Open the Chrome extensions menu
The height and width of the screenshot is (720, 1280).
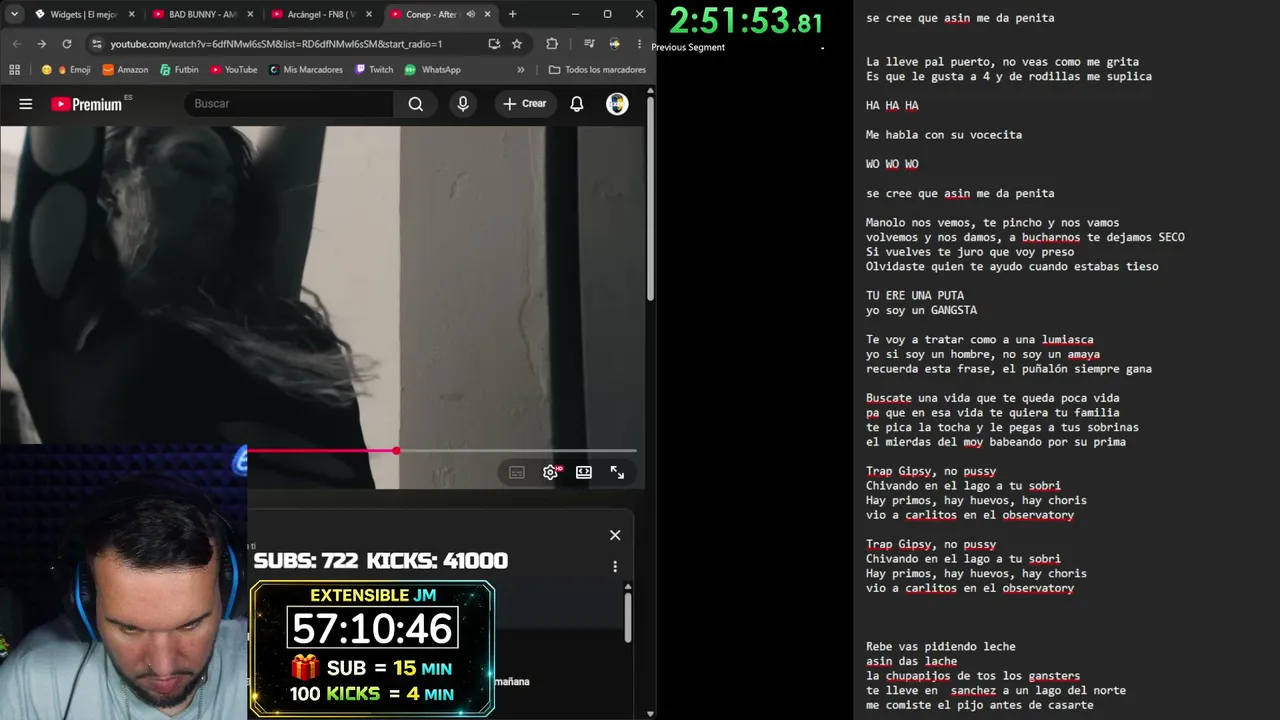(x=552, y=44)
